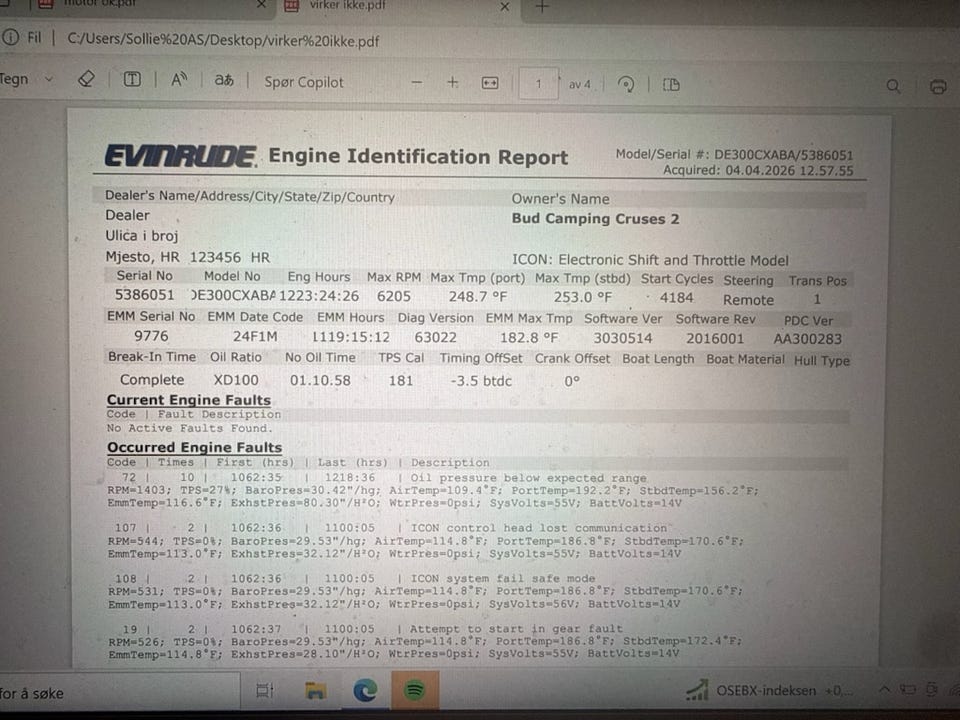The image size is (960, 720).
Task: Click the 'Occurred Engine Faults' heading
Action: point(195,447)
